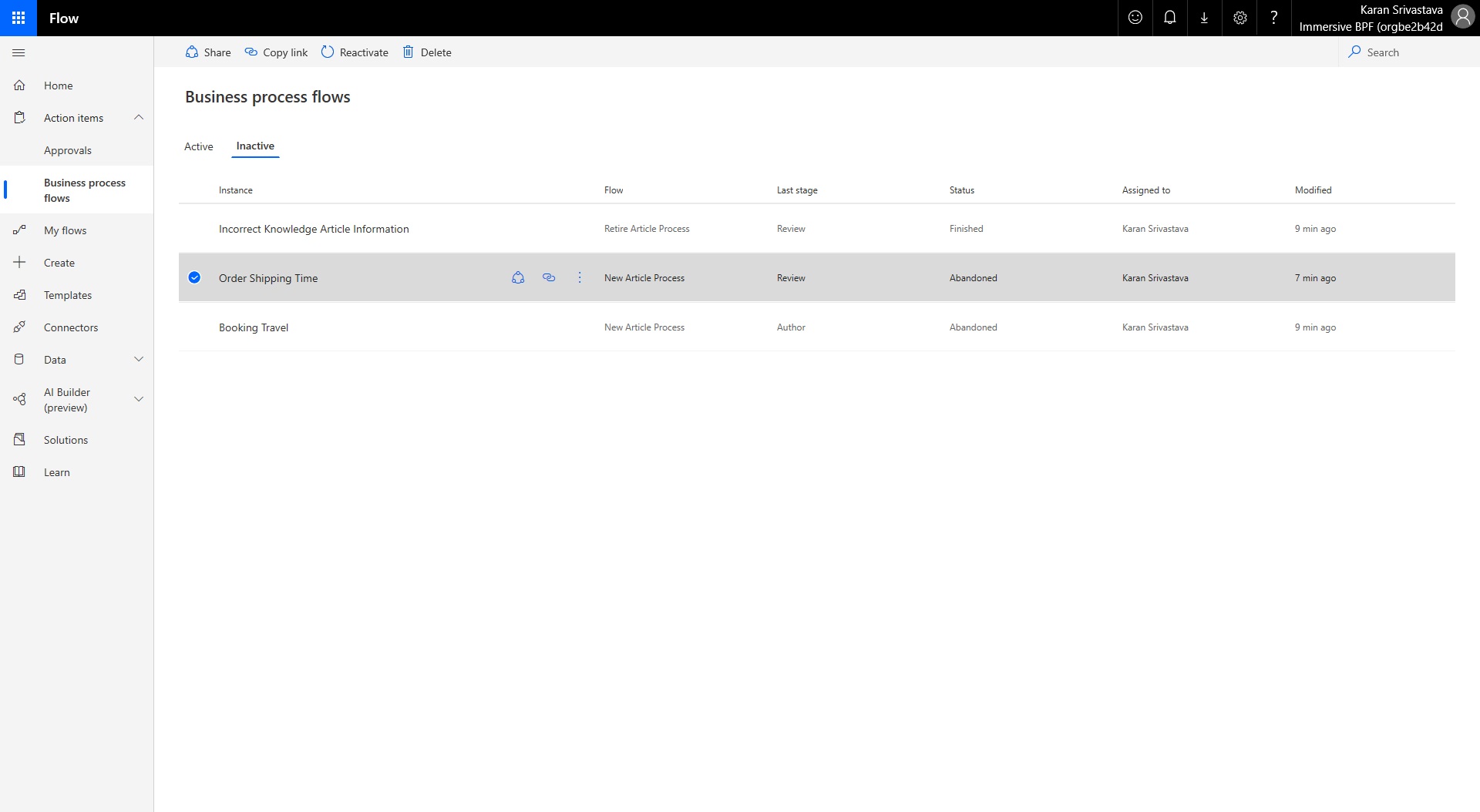This screenshot has height=812, width=1480.
Task: Click copy link icon in Order Shipping Time row
Action: tap(549, 277)
